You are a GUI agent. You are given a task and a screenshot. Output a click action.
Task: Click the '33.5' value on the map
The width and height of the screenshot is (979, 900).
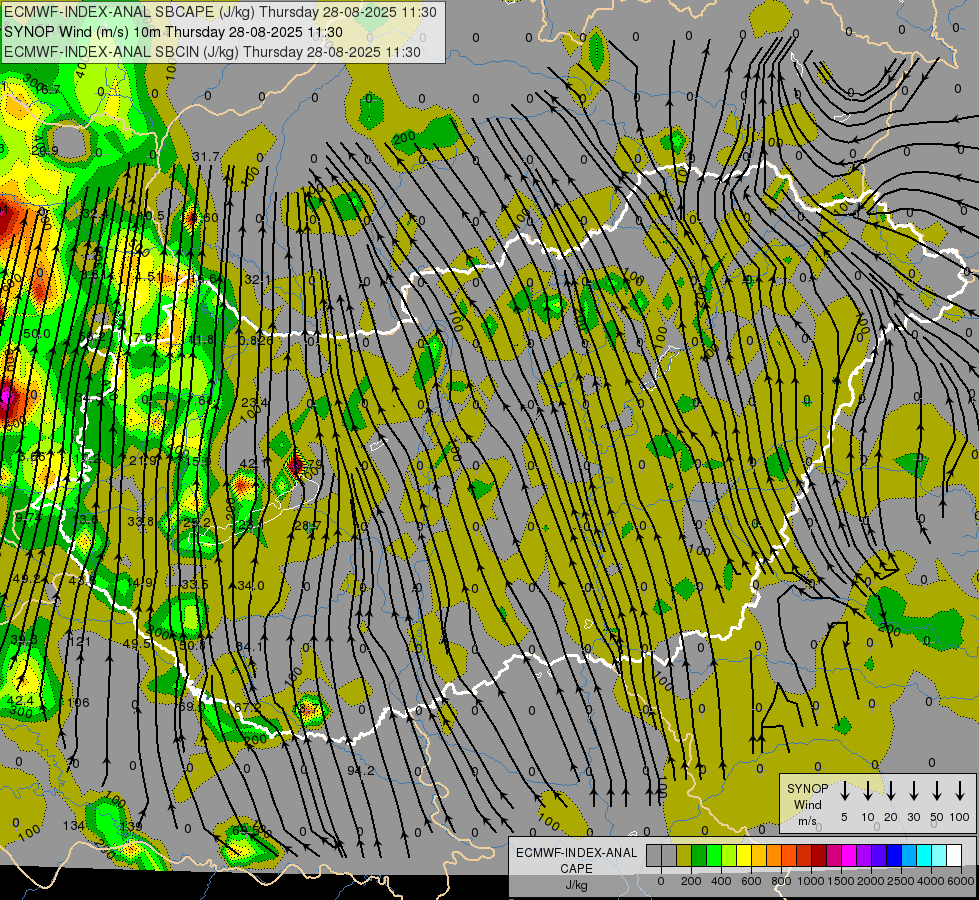point(195,585)
